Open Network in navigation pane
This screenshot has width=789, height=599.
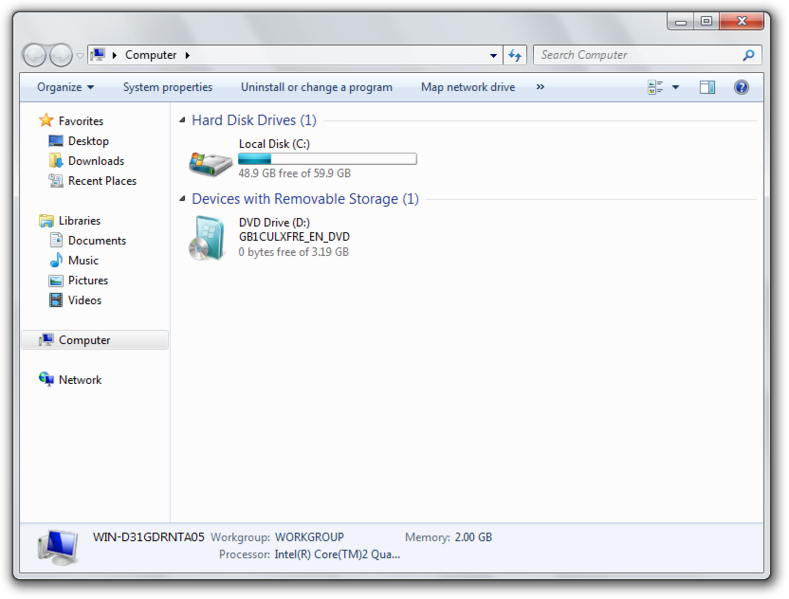(x=80, y=380)
